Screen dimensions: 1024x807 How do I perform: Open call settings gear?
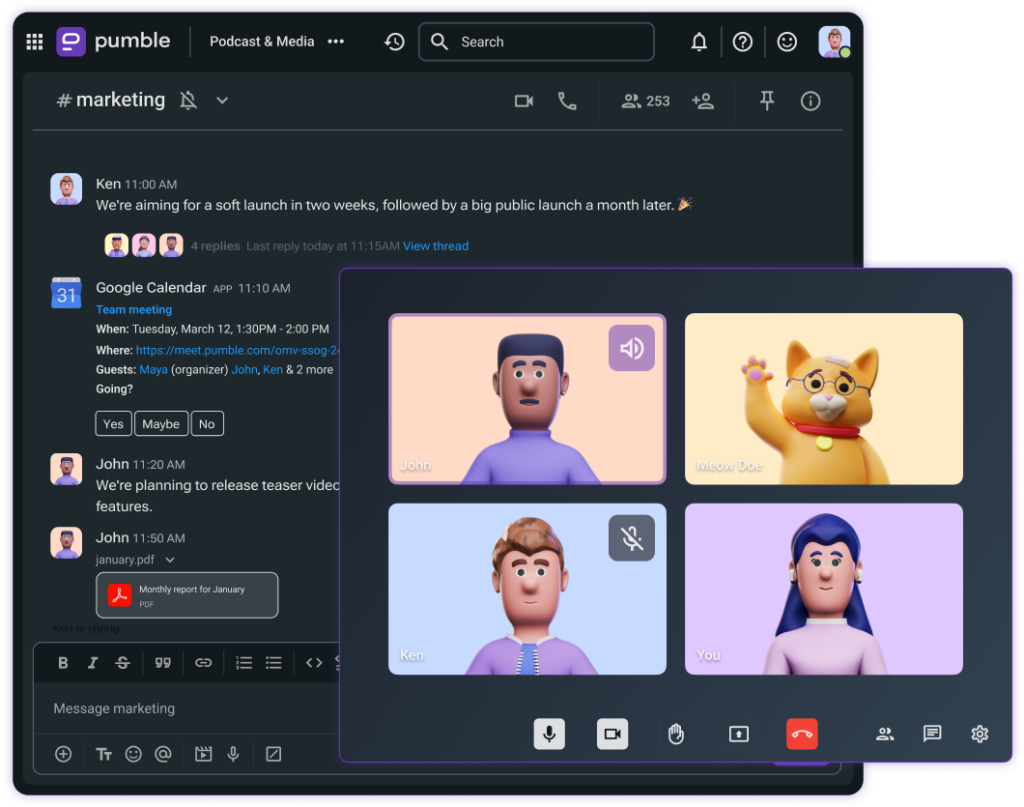coord(980,734)
